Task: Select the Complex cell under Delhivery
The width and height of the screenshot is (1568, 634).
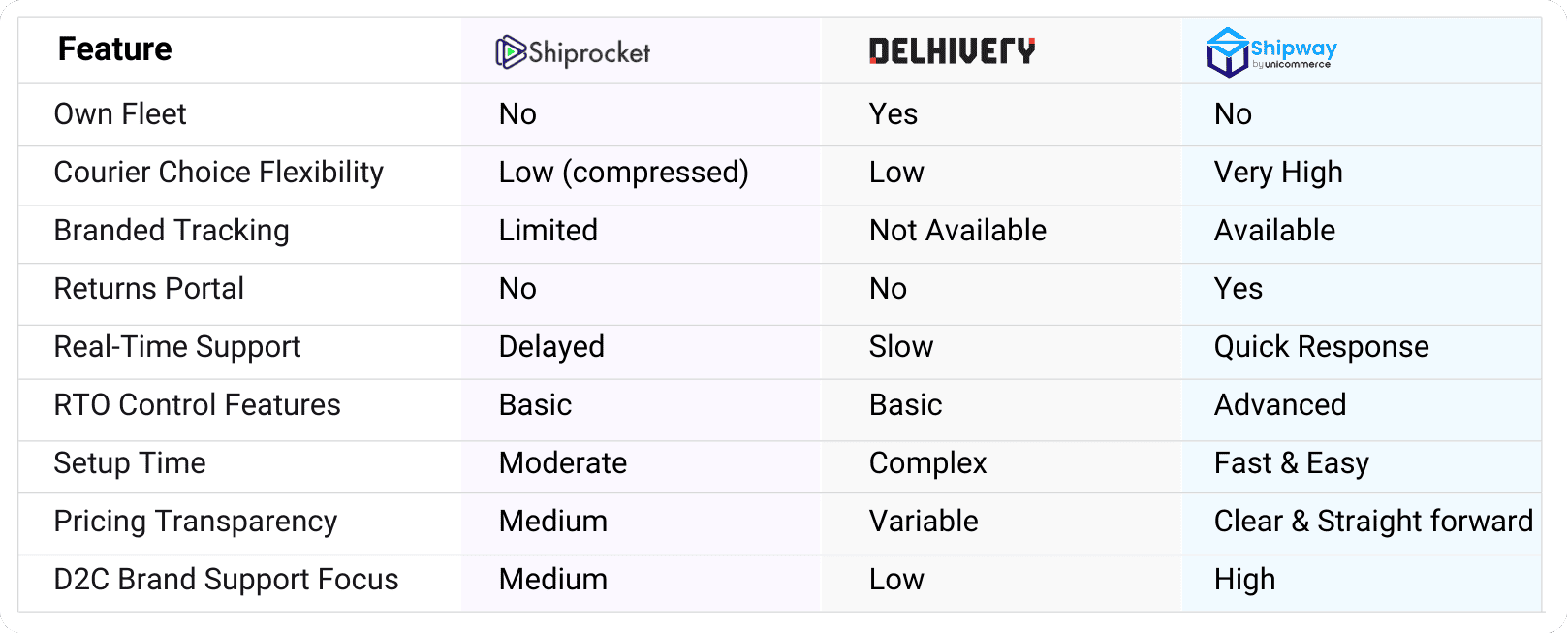Action: [928, 463]
